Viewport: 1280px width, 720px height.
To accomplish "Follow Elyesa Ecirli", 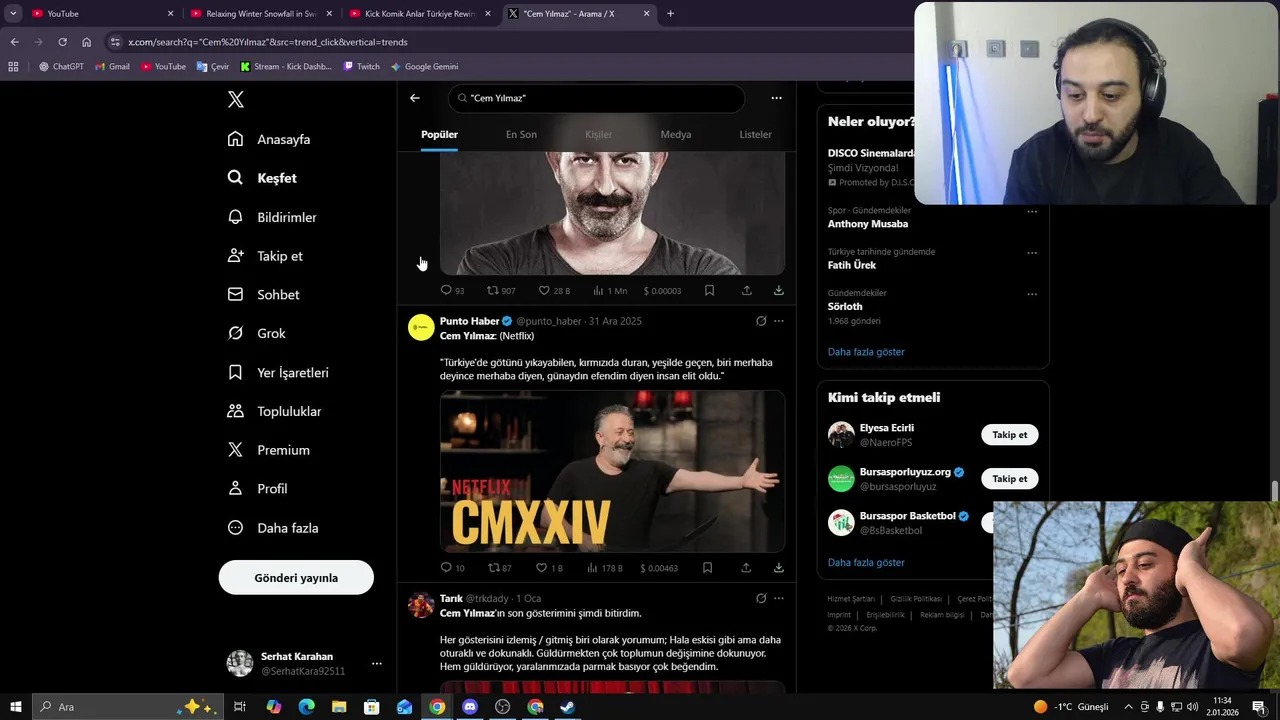I will point(1010,435).
